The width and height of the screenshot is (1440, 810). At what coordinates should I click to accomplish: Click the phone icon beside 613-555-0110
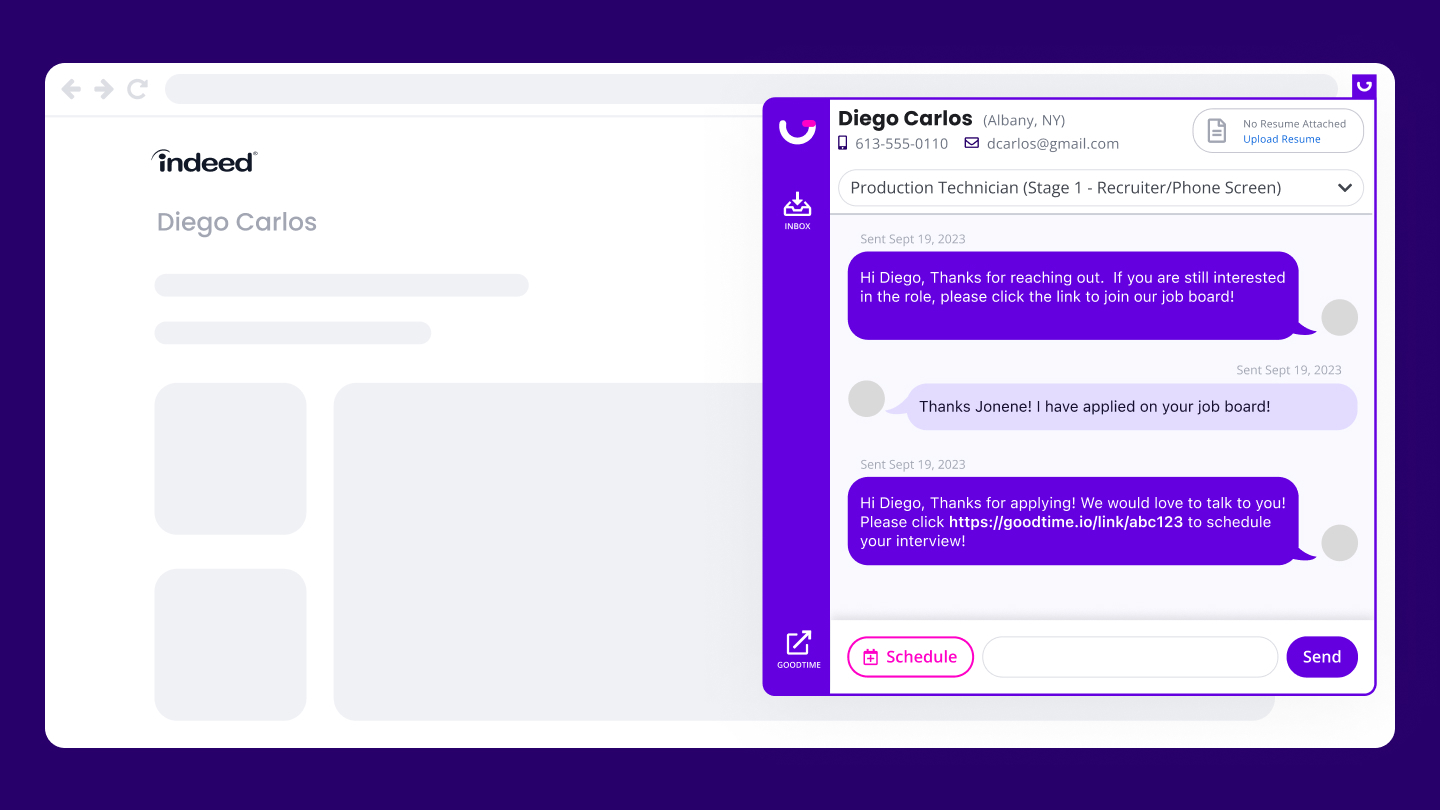843,143
